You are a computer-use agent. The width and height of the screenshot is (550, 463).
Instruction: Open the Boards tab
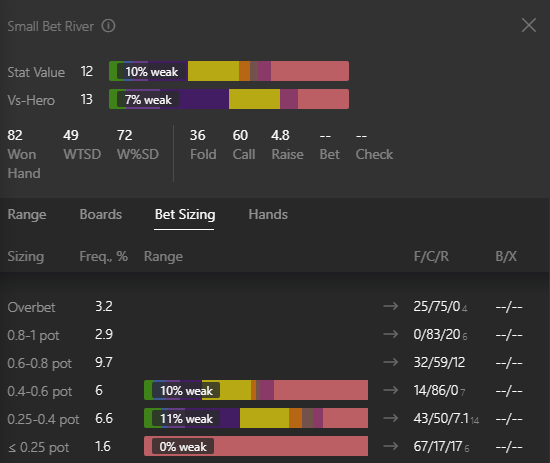click(101, 214)
